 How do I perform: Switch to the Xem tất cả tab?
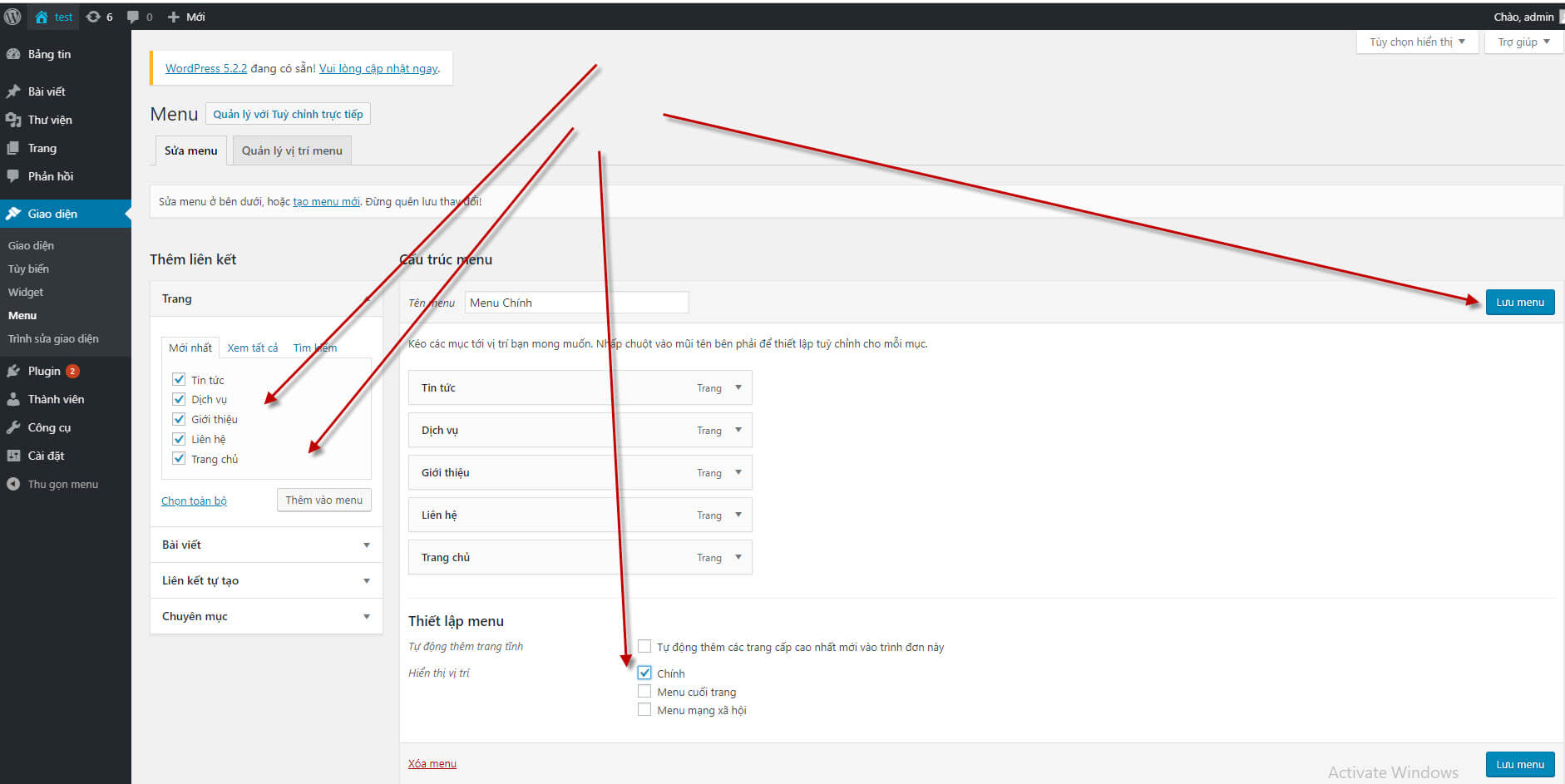pos(252,348)
